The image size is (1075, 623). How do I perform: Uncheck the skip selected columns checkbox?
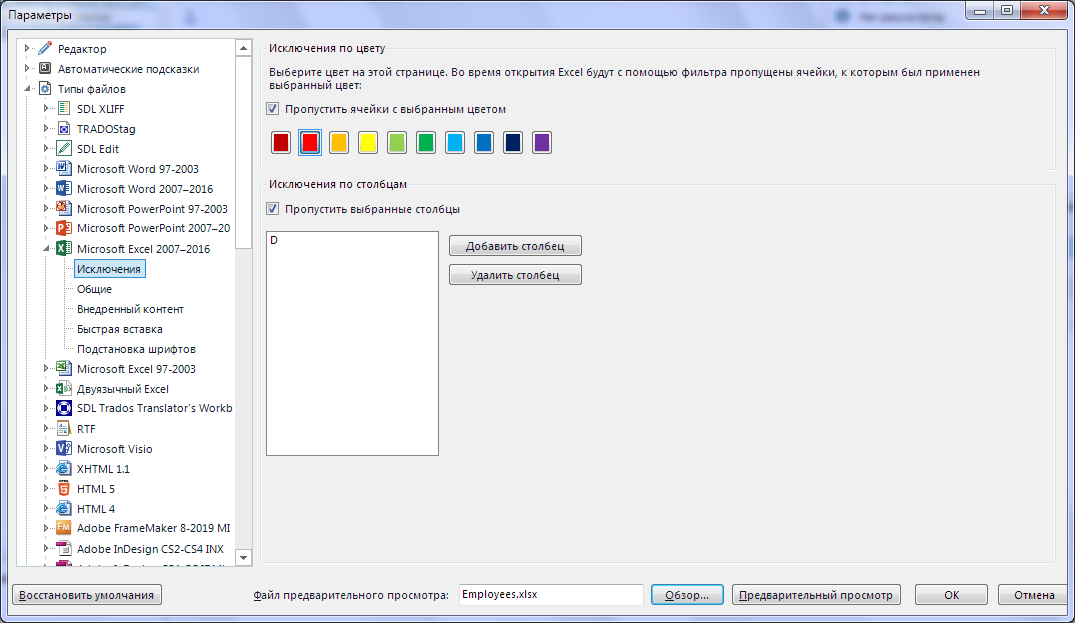273,209
